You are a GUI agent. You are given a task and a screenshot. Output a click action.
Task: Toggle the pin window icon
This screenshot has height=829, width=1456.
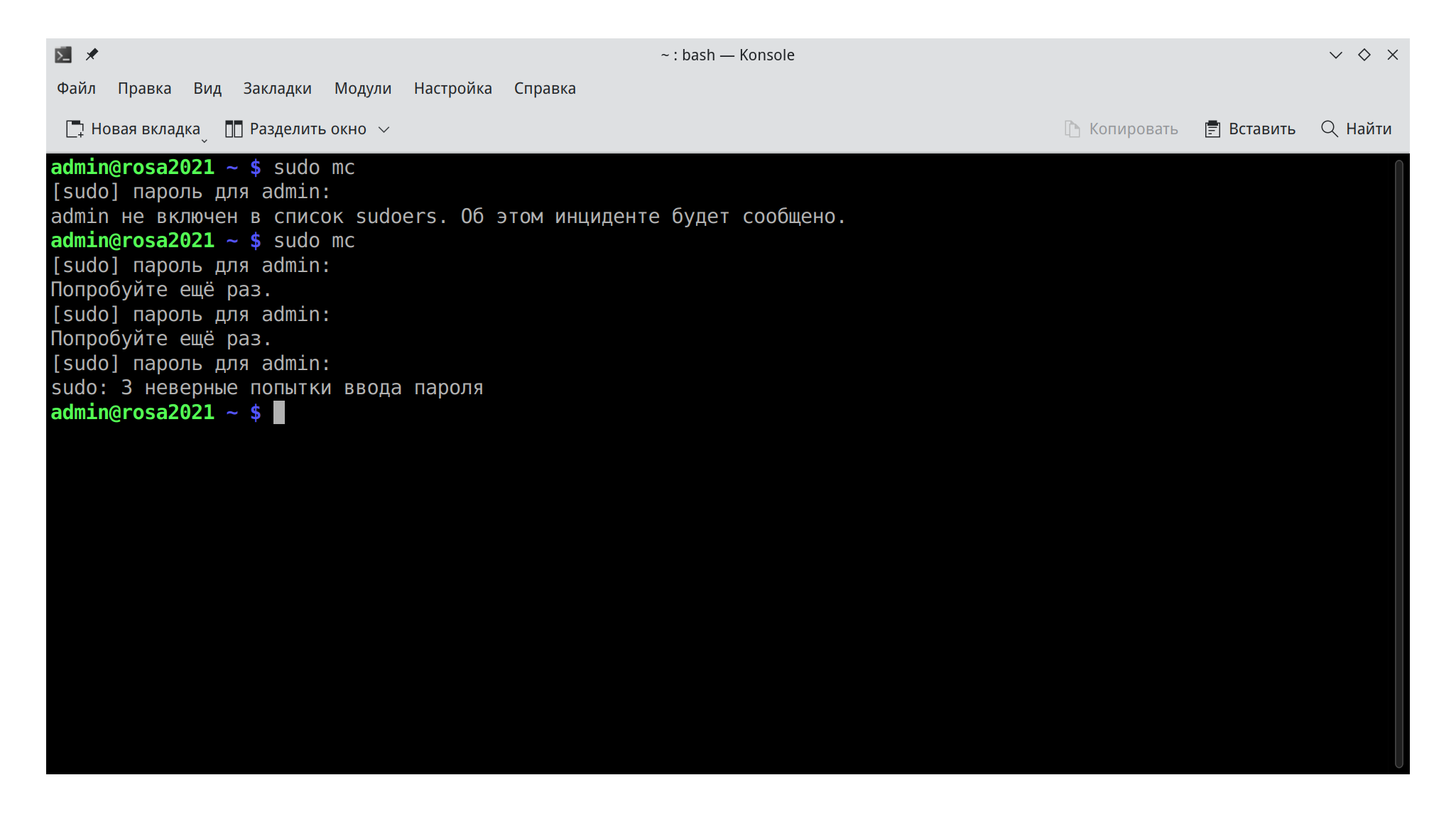click(92, 55)
